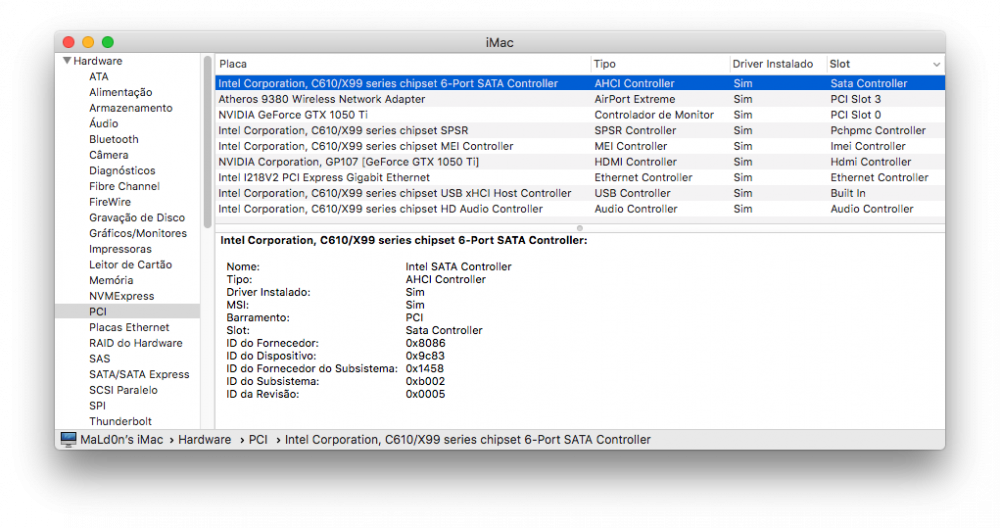Open Gravação de Disco entry

[x=137, y=217]
